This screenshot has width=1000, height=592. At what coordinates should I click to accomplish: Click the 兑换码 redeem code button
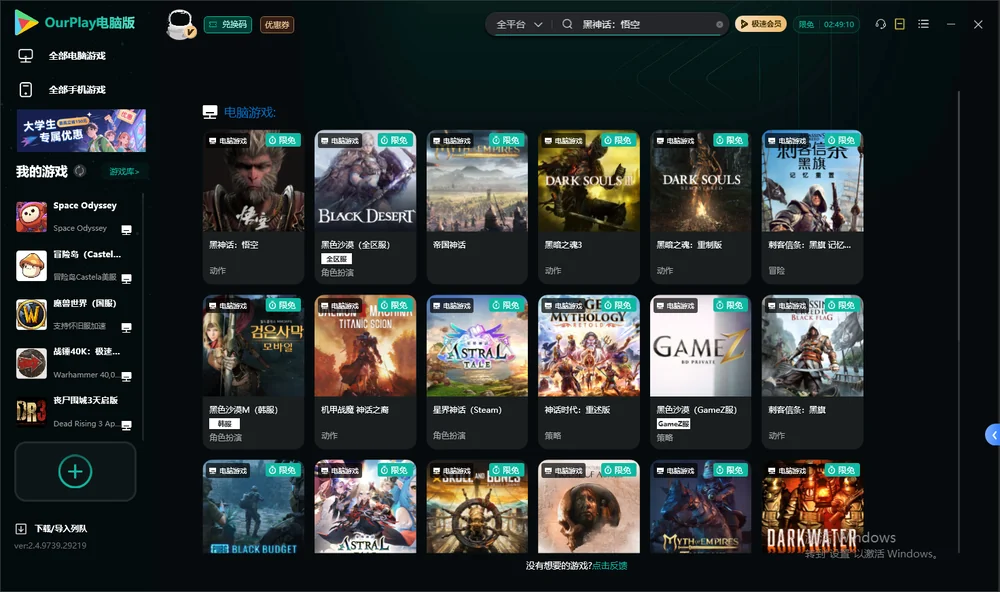pyautogui.click(x=228, y=25)
